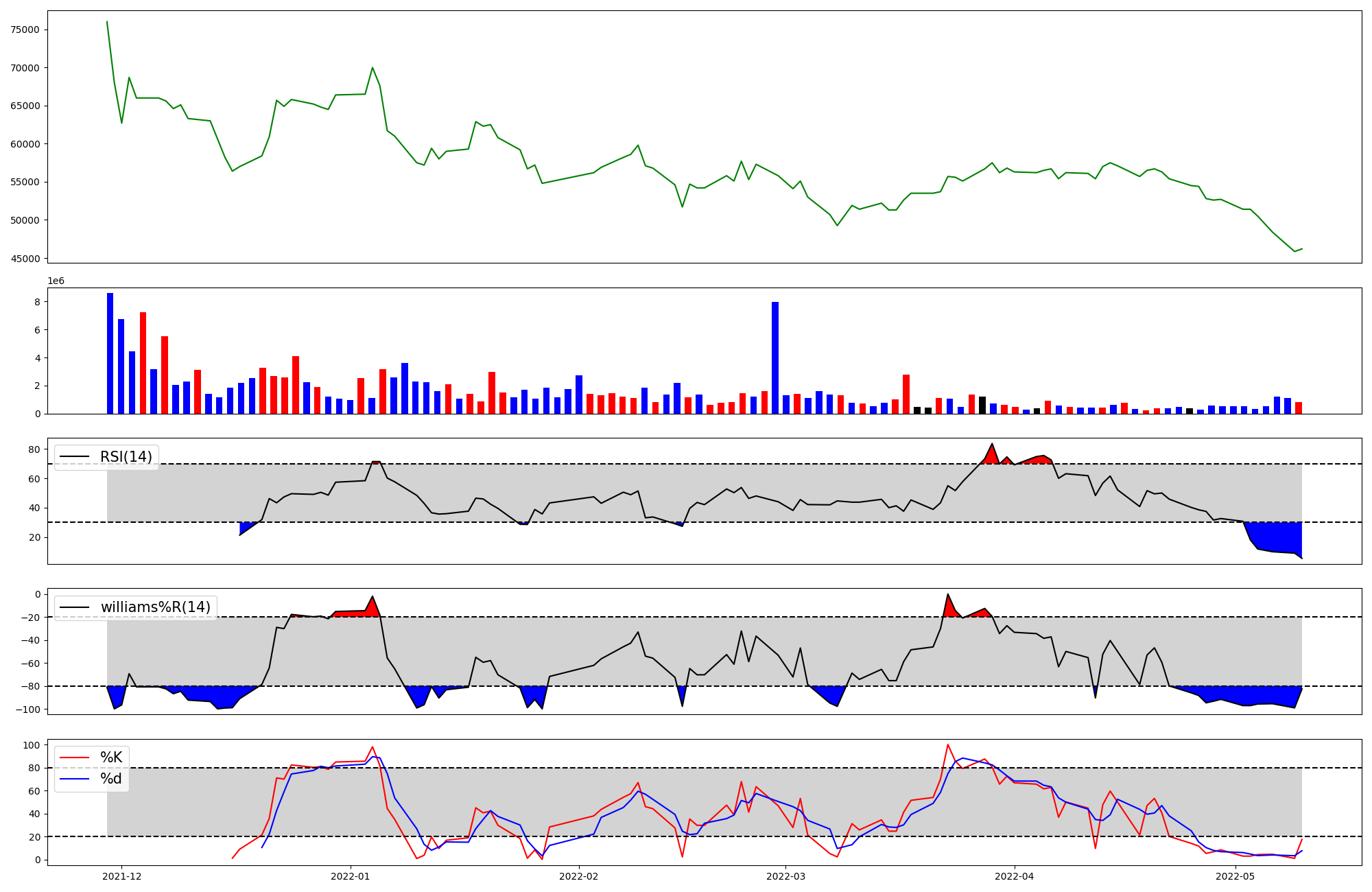Click the 2021-12 x-axis date label
Screen dimensions: 1372x892
tap(121, 876)
